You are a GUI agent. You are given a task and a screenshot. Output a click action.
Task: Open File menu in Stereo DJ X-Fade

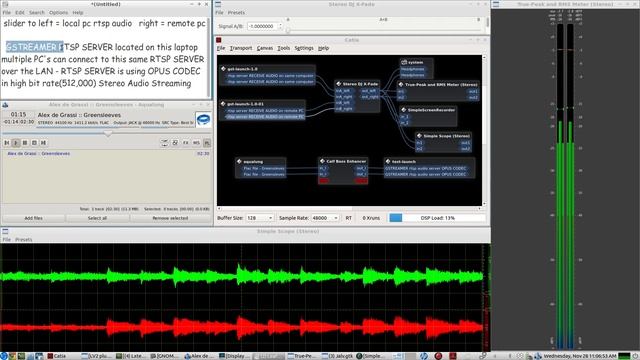pos(219,13)
